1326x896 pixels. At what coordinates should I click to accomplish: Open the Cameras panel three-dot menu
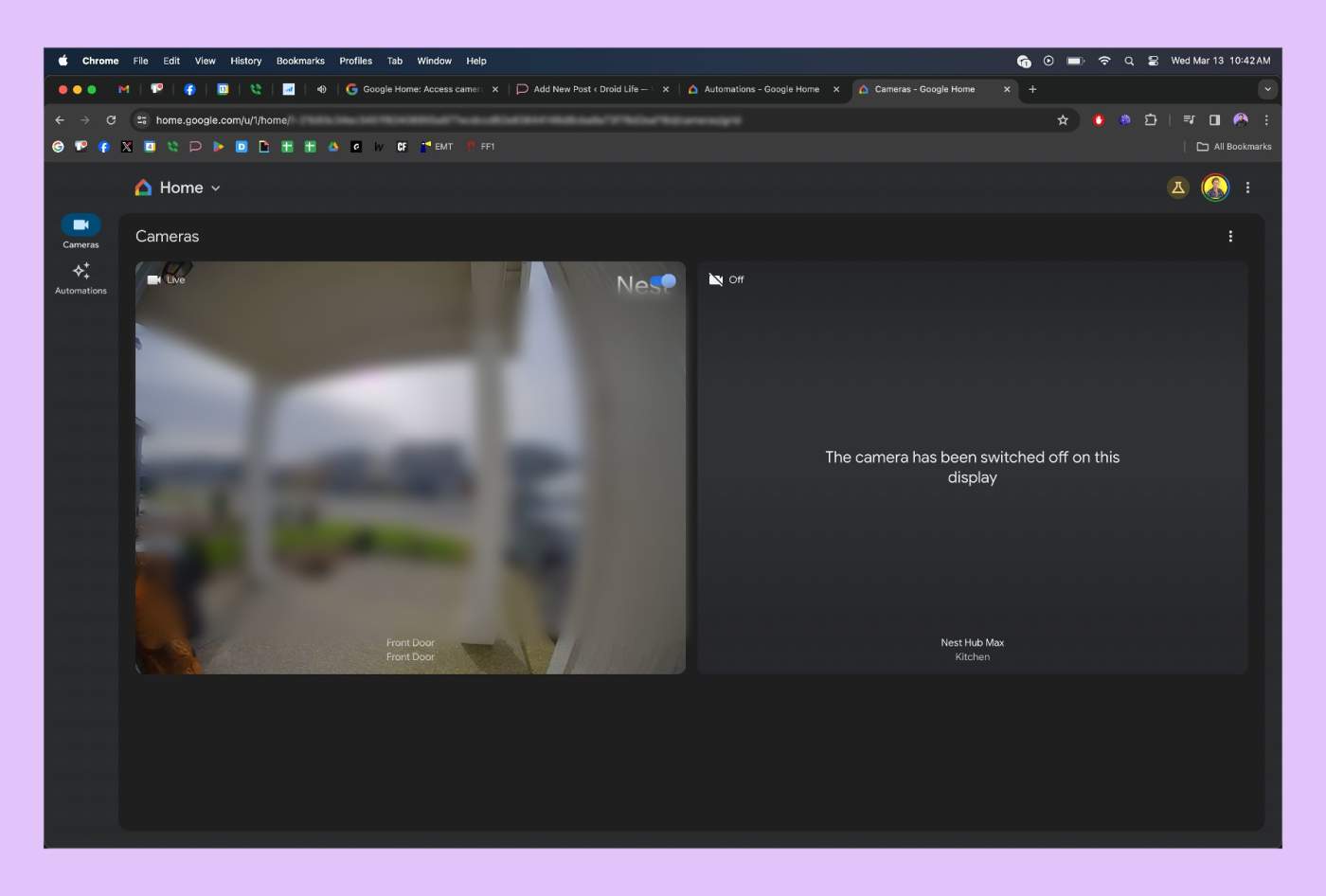pos(1231,236)
